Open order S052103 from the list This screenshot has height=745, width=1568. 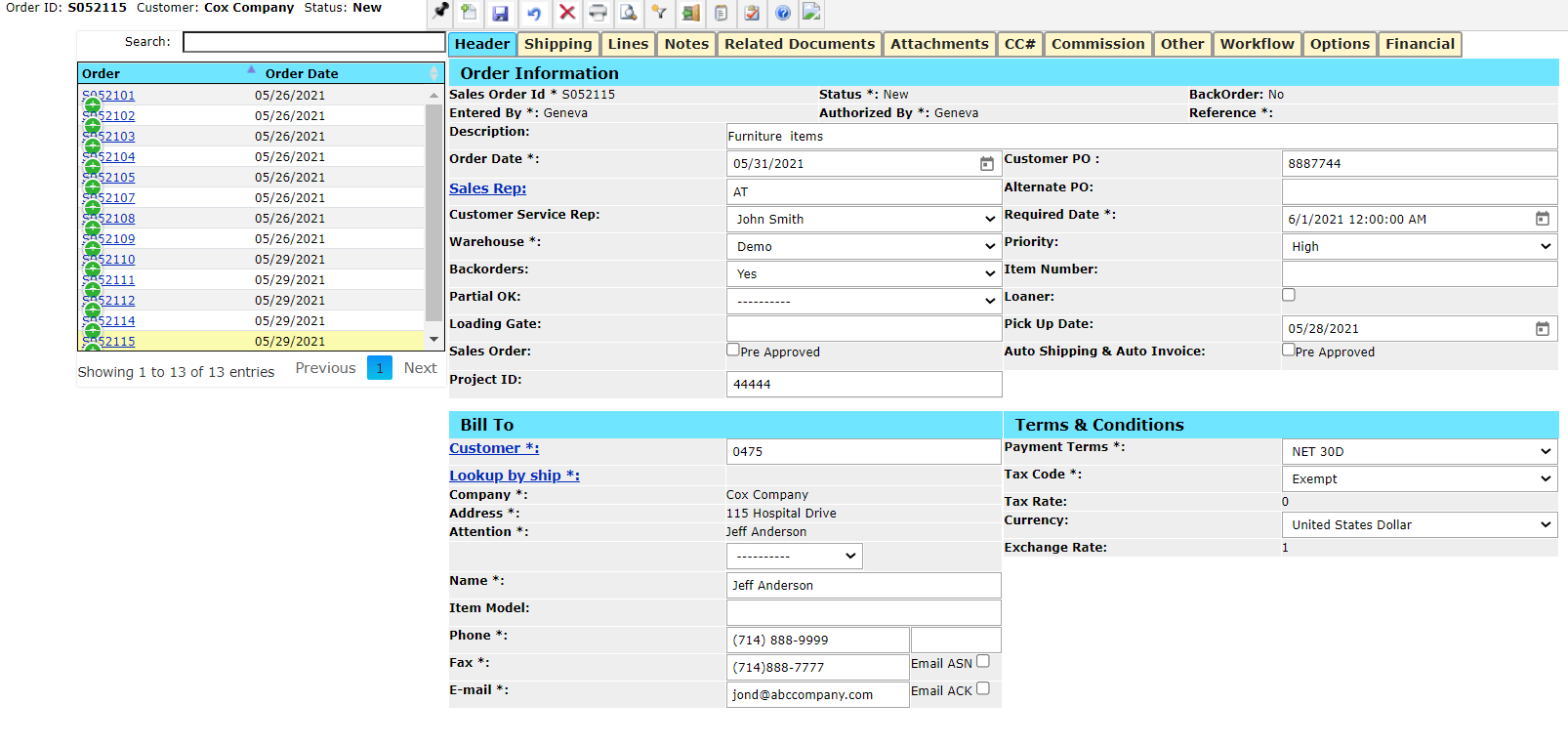coord(108,137)
